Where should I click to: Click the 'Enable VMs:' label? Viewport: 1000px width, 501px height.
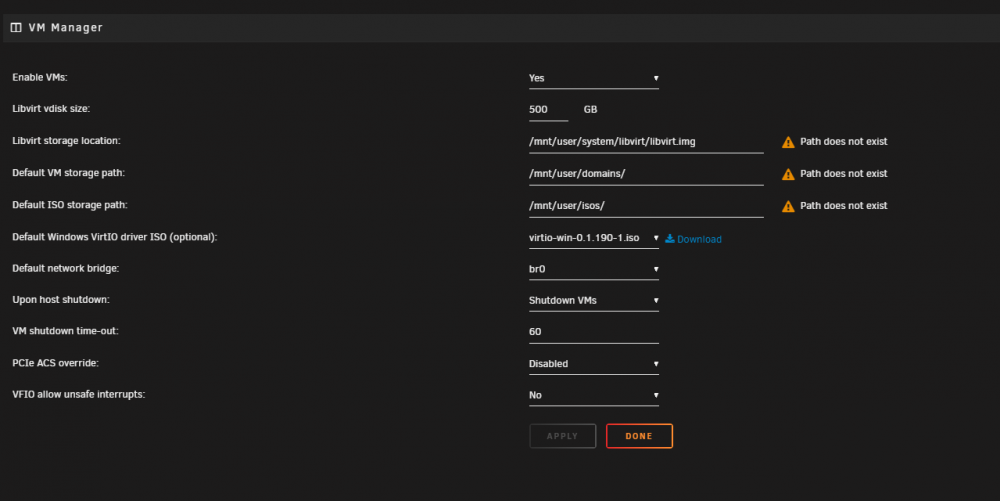click(40, 77)
